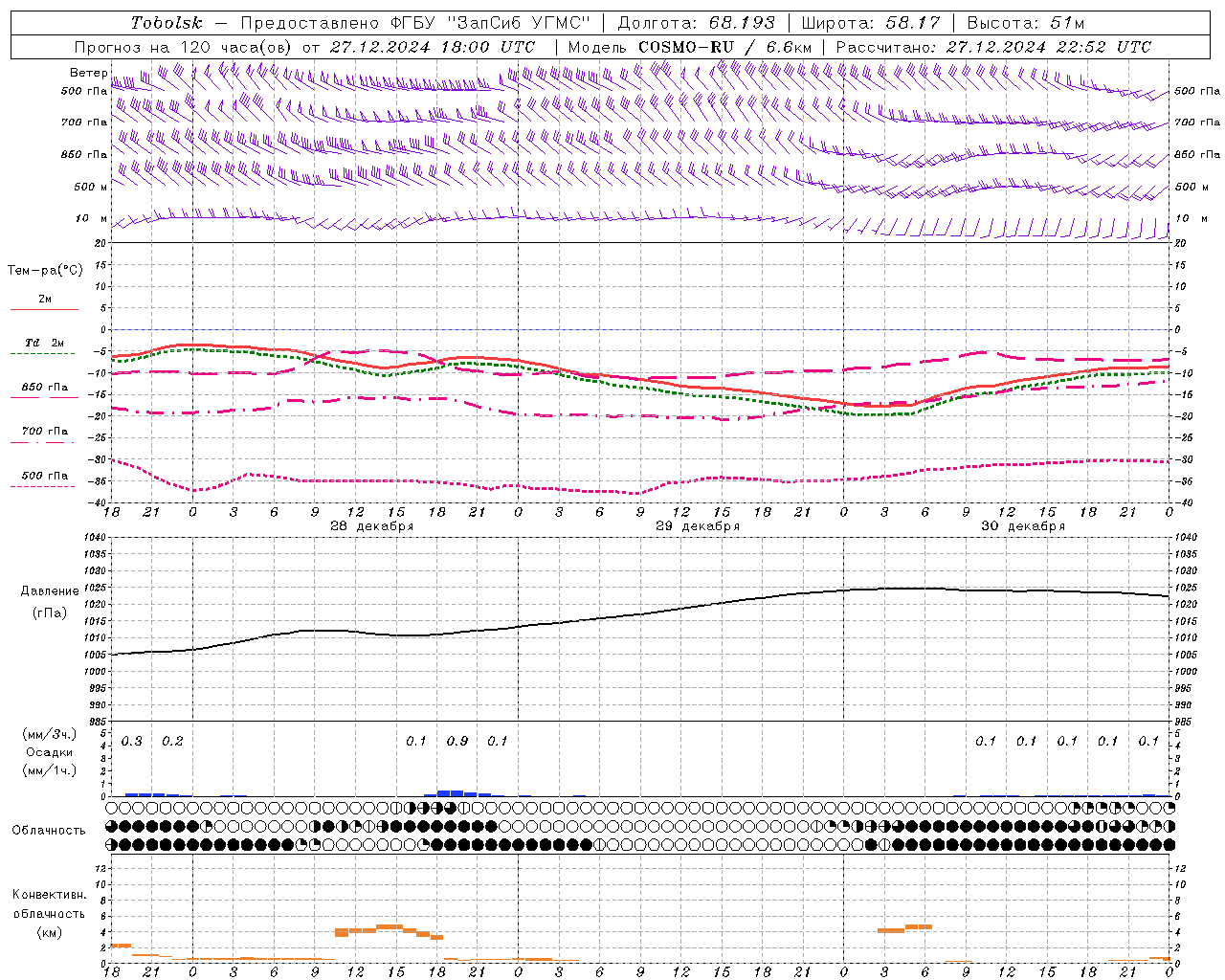Click the station name Tobolsk in header

pyautogui.click(x=167, y=23)
